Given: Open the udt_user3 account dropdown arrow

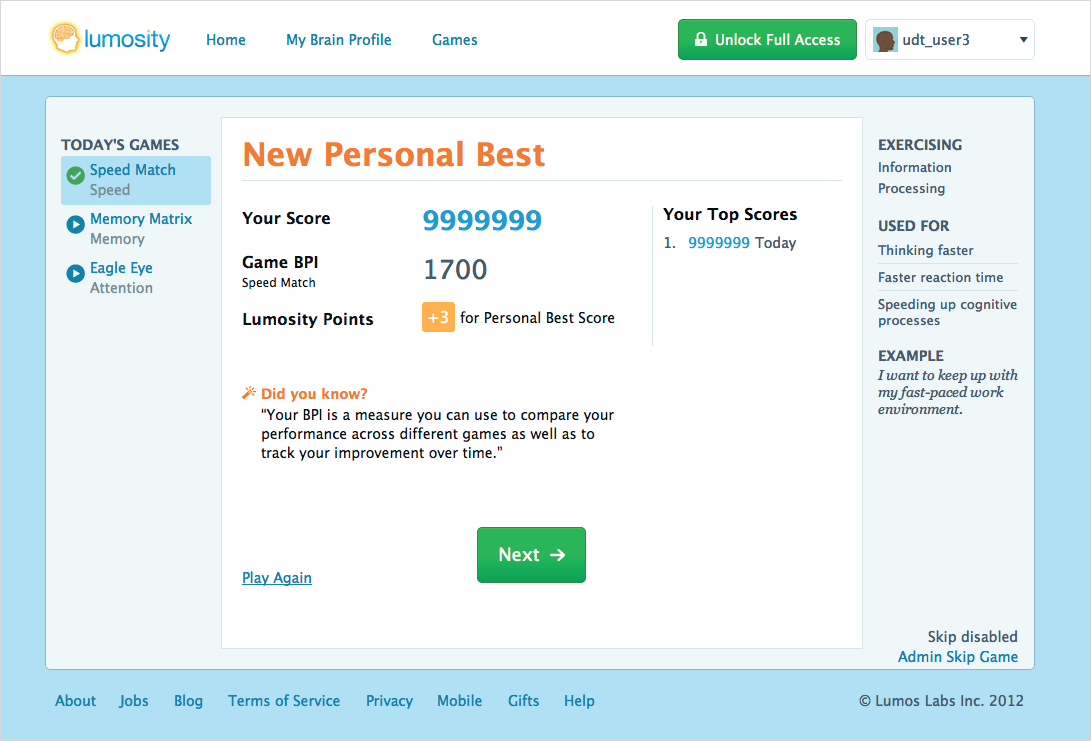Looking at the screenshot, I should click(1024, 40).
